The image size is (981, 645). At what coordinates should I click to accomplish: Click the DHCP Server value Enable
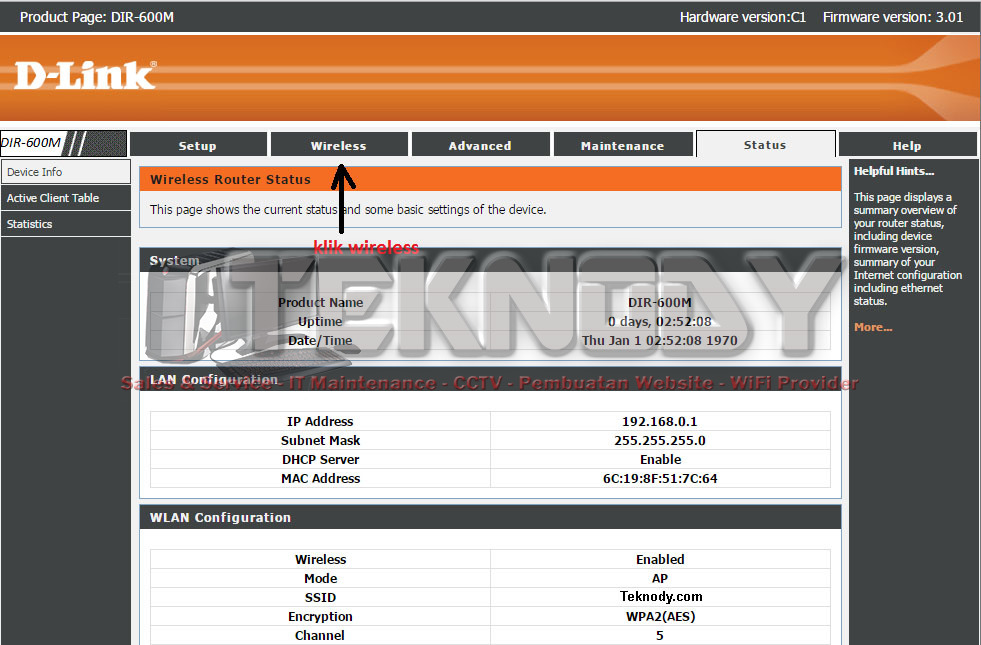(660, 459)
